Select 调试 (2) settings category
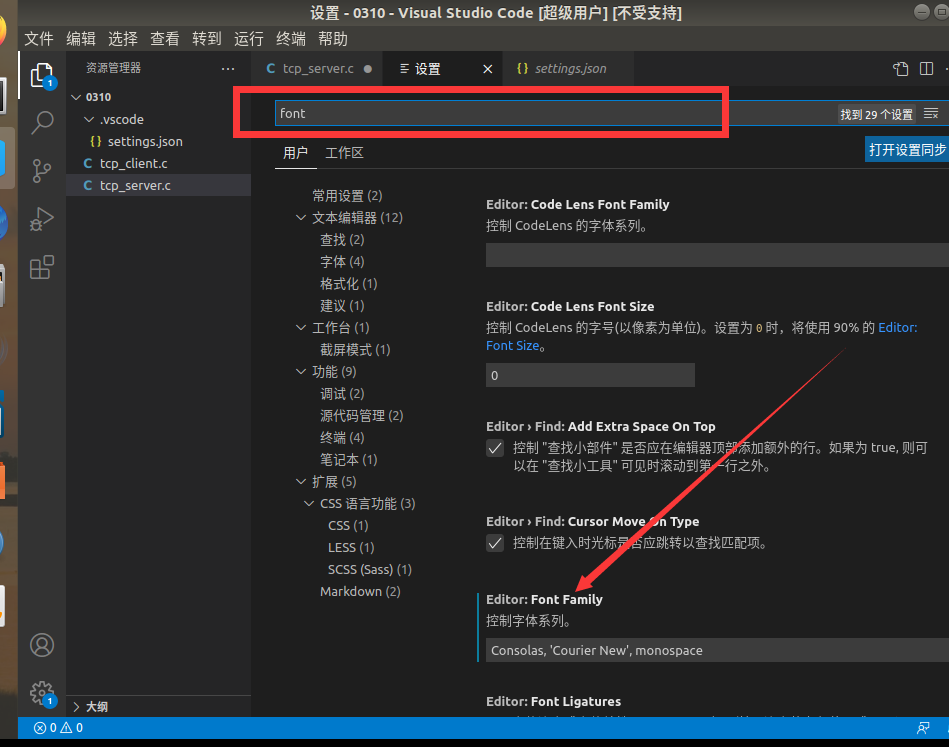 pos(342,393)
